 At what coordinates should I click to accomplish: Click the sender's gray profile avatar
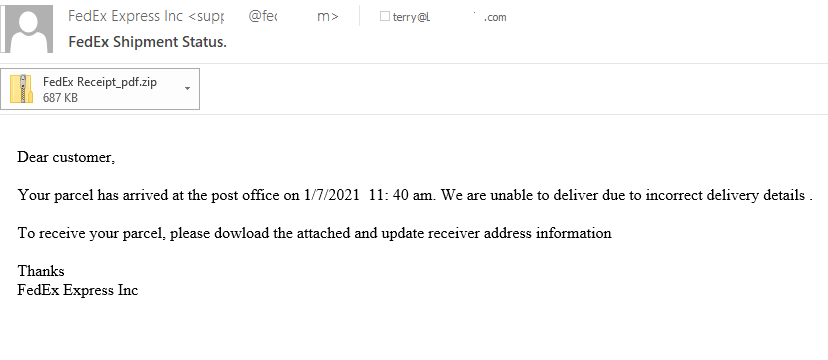tap(28, 29)
